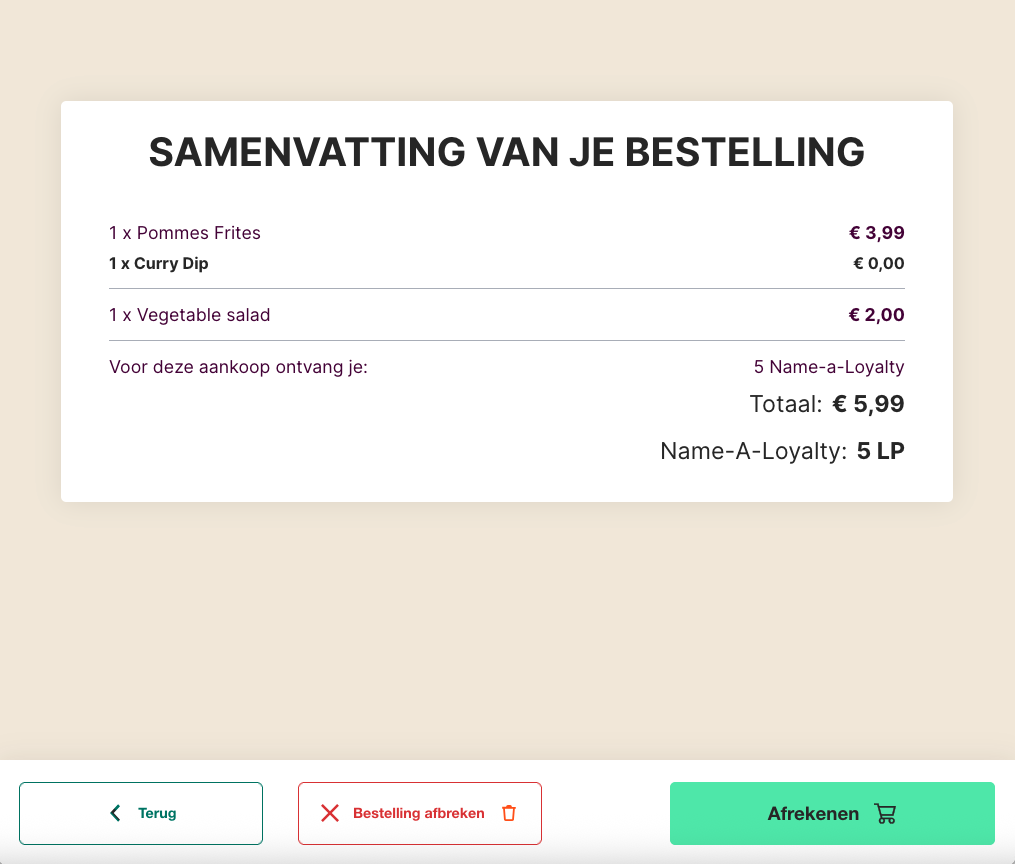This screenshot has height=864, width=1015.
Task: Click the 'Name-A-Loyalty:' summary label
Action: pyautogui.click(x=754, y=451)
